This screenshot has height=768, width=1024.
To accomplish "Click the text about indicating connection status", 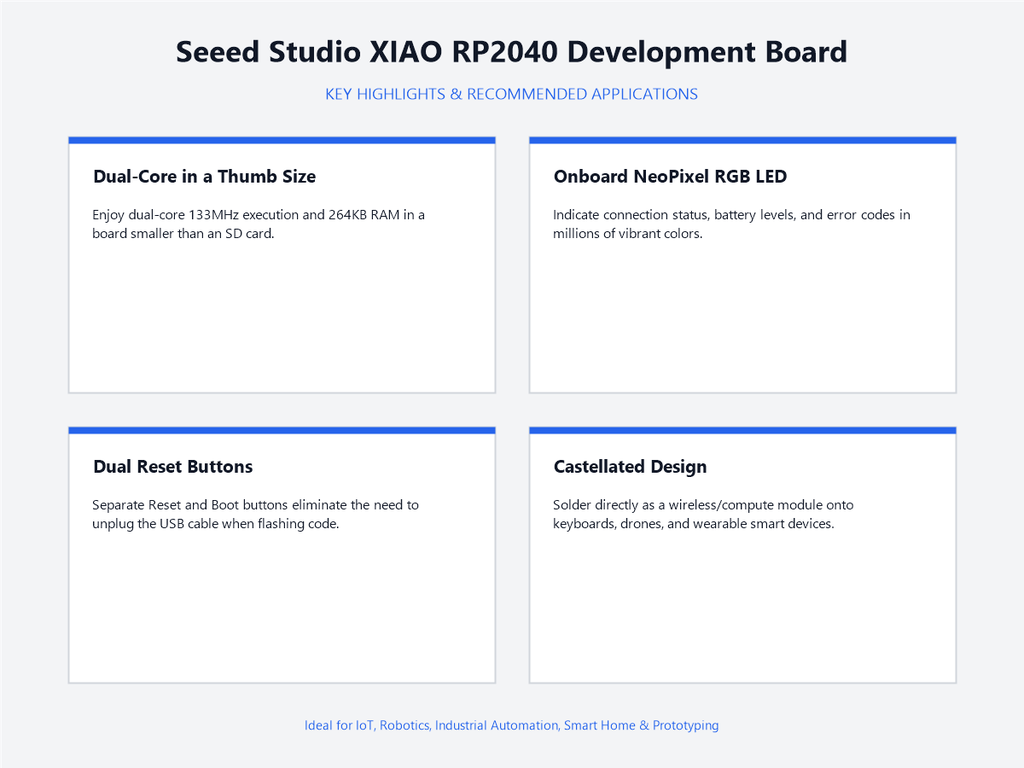I will 731,224.
